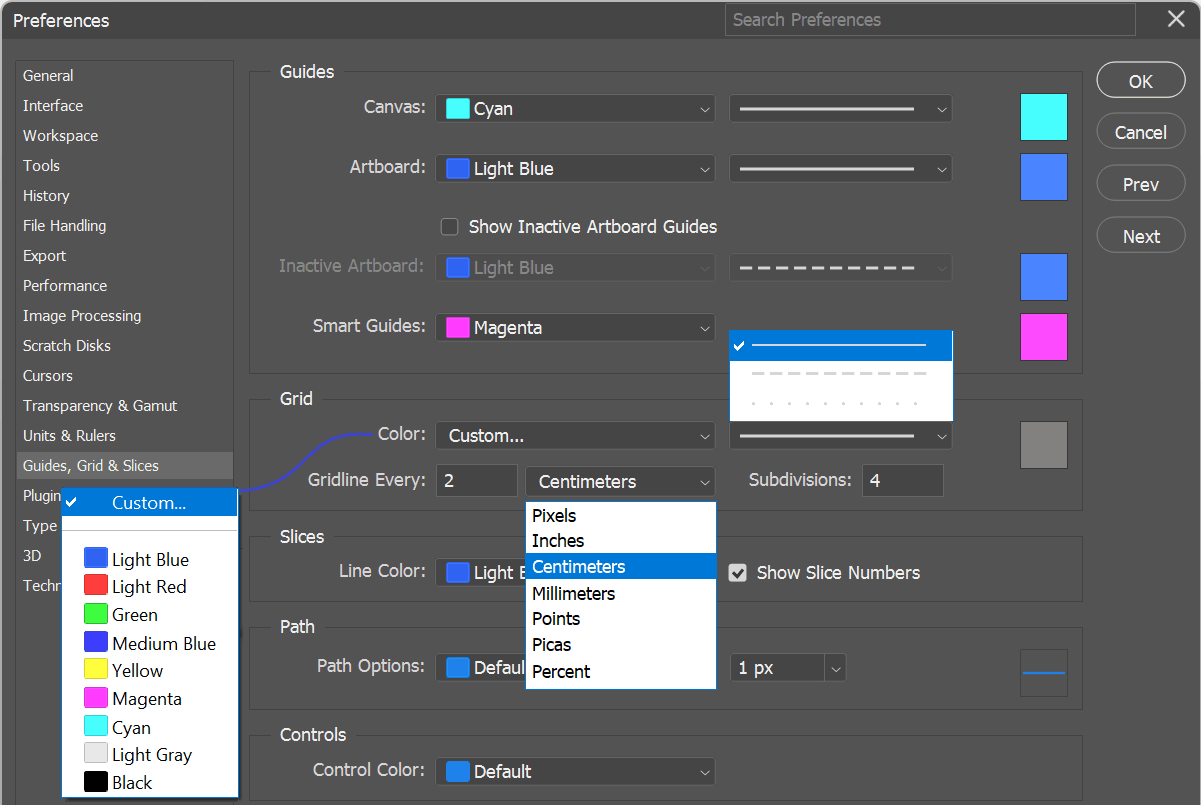1201x805 pixels.
Task: Click the Subdivisions input field
Action: pyautogui.click(x=902, y=481)
